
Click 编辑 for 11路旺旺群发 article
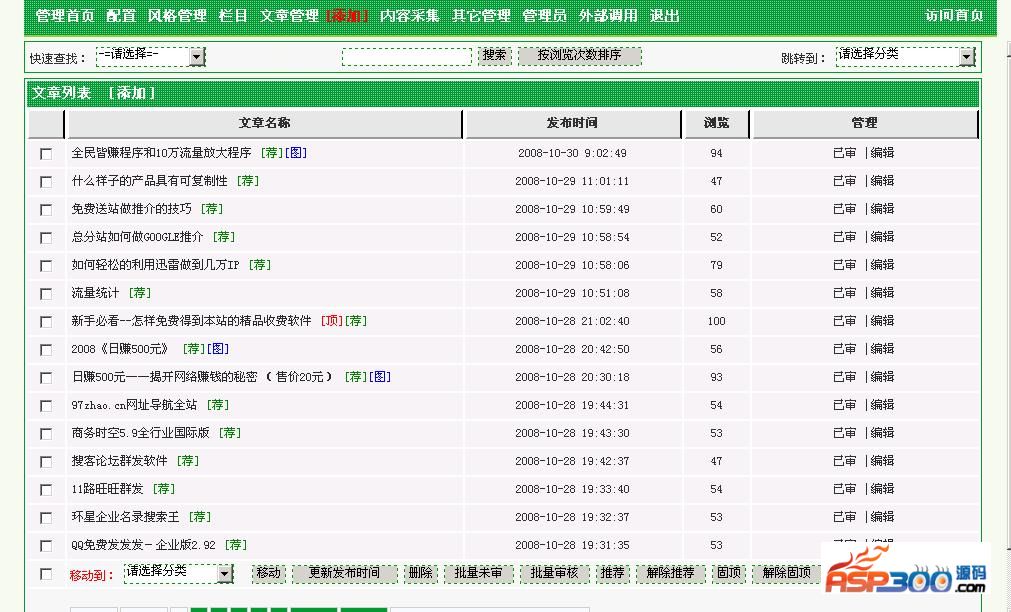coord(882,489)
